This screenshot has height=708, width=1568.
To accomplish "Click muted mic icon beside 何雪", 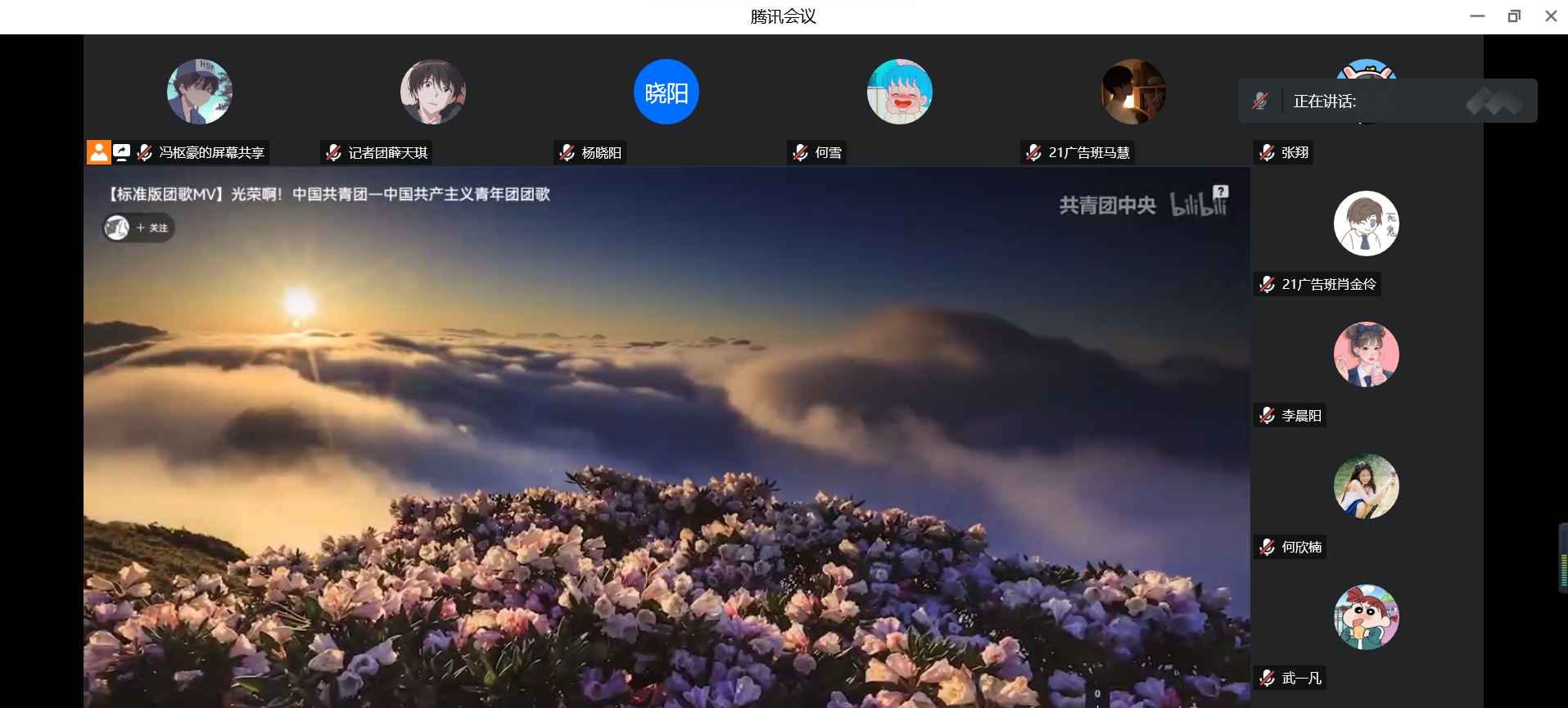I will coord(800,152).
